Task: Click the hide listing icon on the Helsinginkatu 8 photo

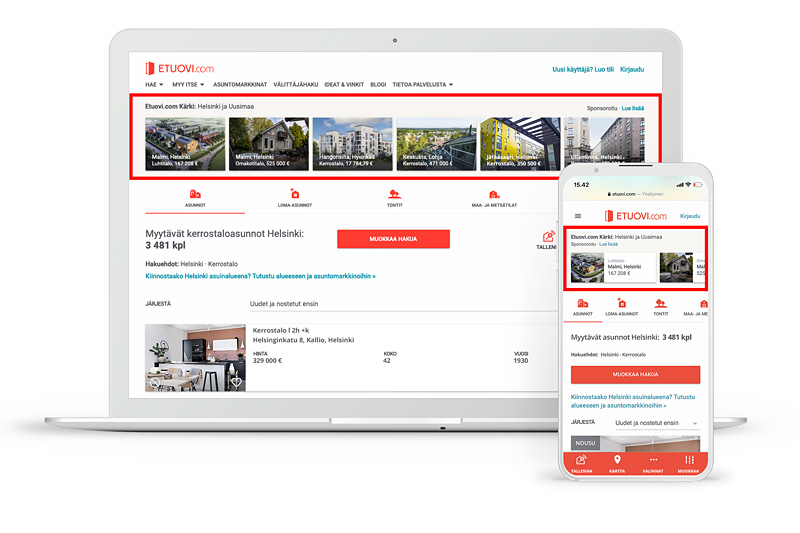Action: tap(155, 382)
